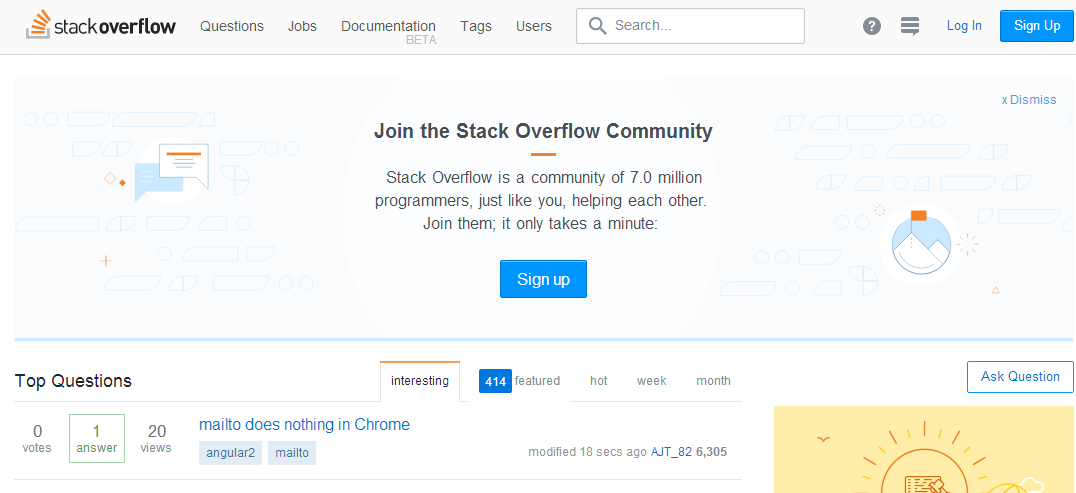Dismiss the community join banner
The width and height of the screenshot is (1076, 493).
tap(1029, 100)
